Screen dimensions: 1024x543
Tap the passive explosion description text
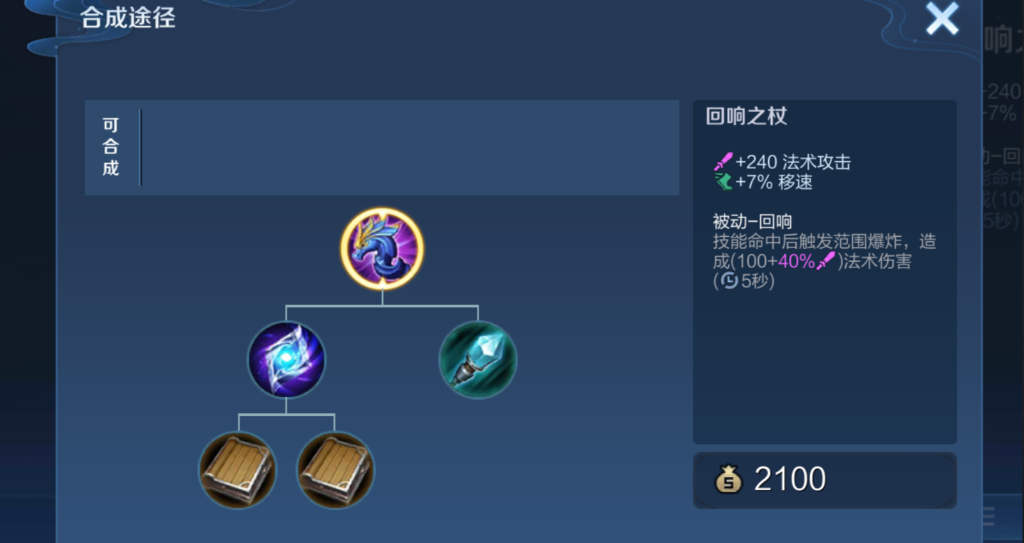click(x=824, y=261)
